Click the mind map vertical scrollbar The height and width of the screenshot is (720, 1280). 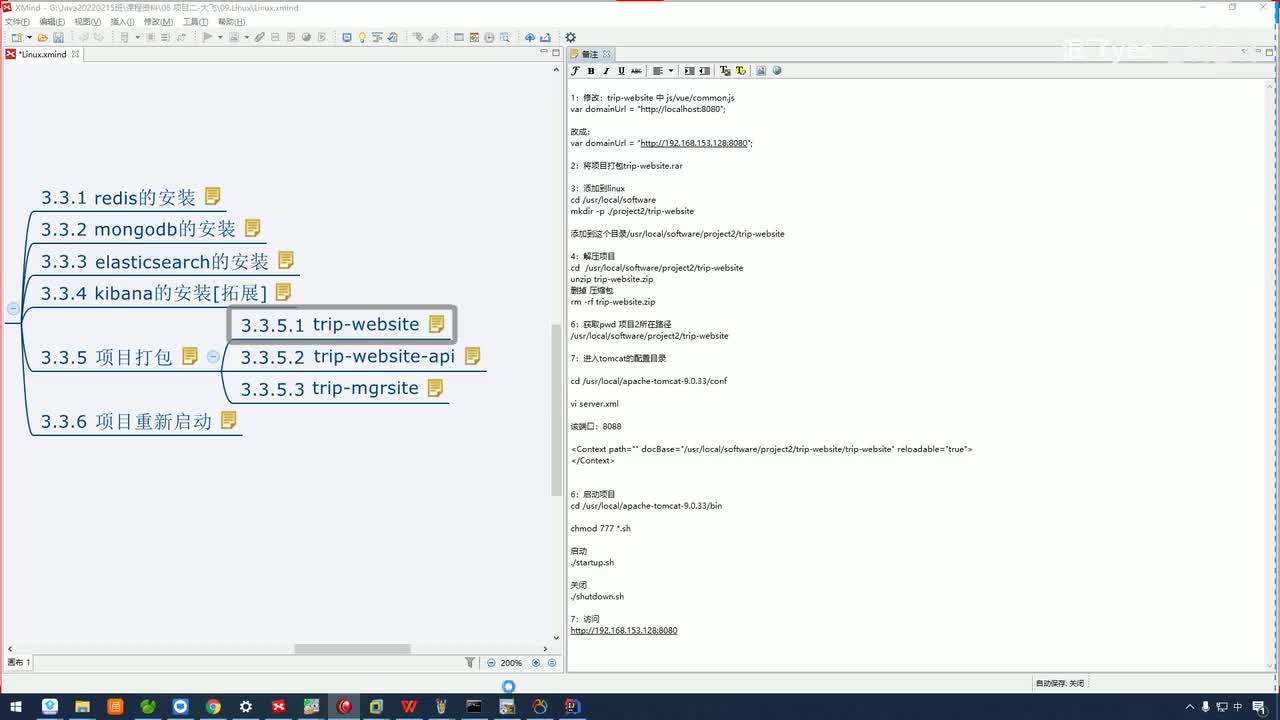pyautogui.click(x=557, y=410)
